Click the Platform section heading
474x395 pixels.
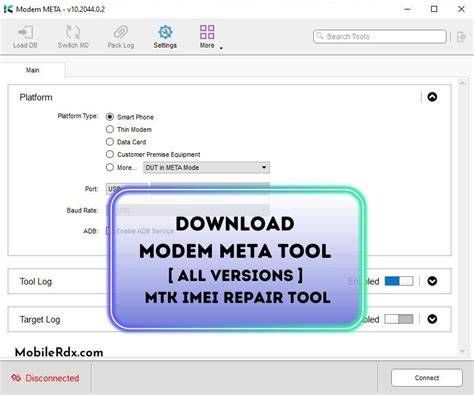[36, 97]
